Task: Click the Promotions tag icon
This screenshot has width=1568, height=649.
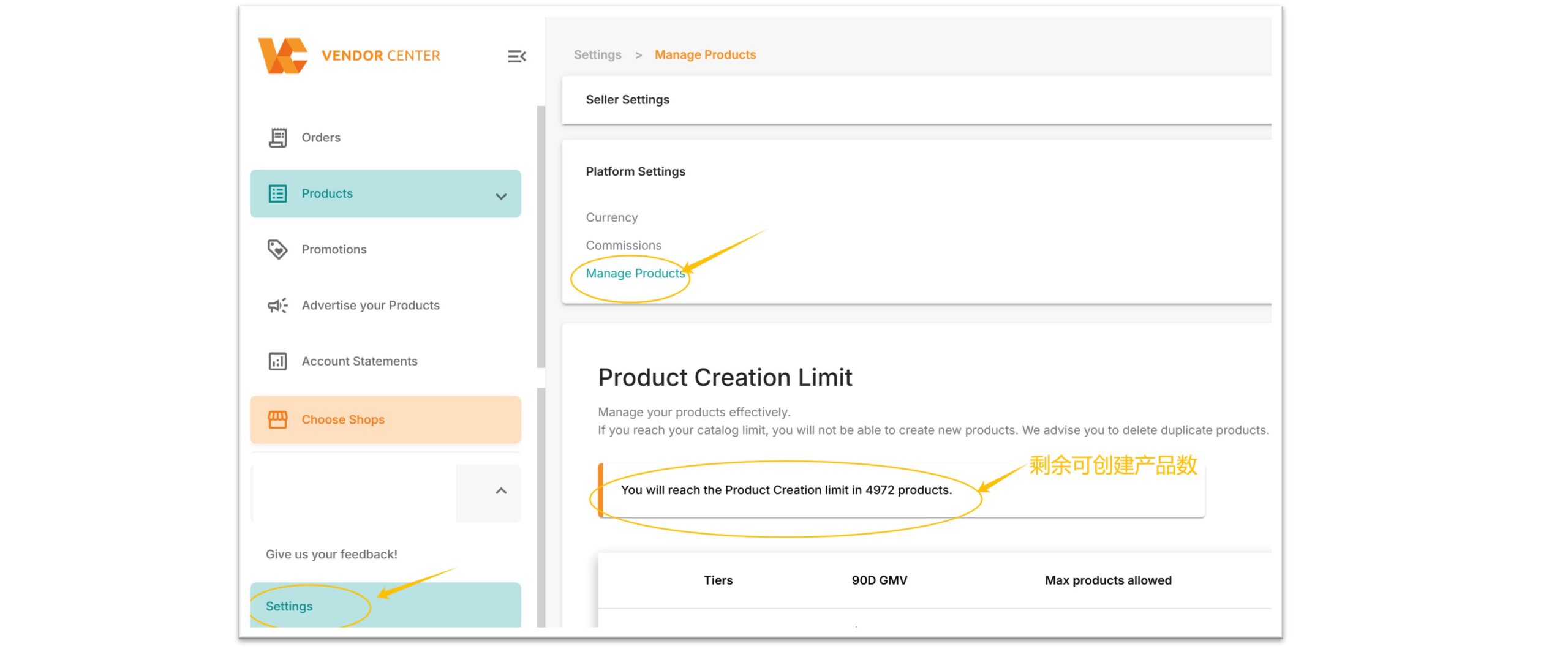Action: 277,249
